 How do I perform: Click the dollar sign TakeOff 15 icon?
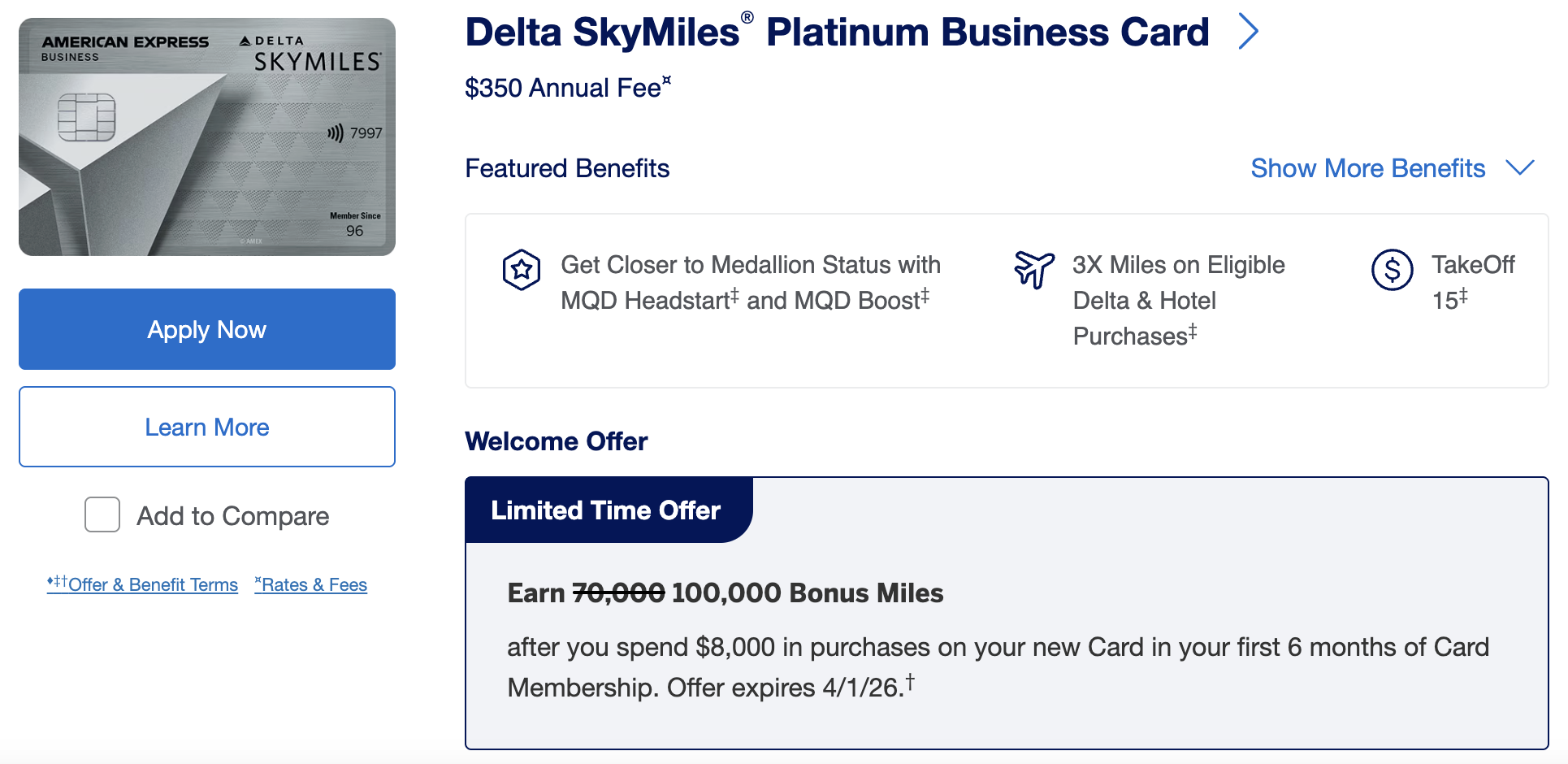tap(1392, 270)
